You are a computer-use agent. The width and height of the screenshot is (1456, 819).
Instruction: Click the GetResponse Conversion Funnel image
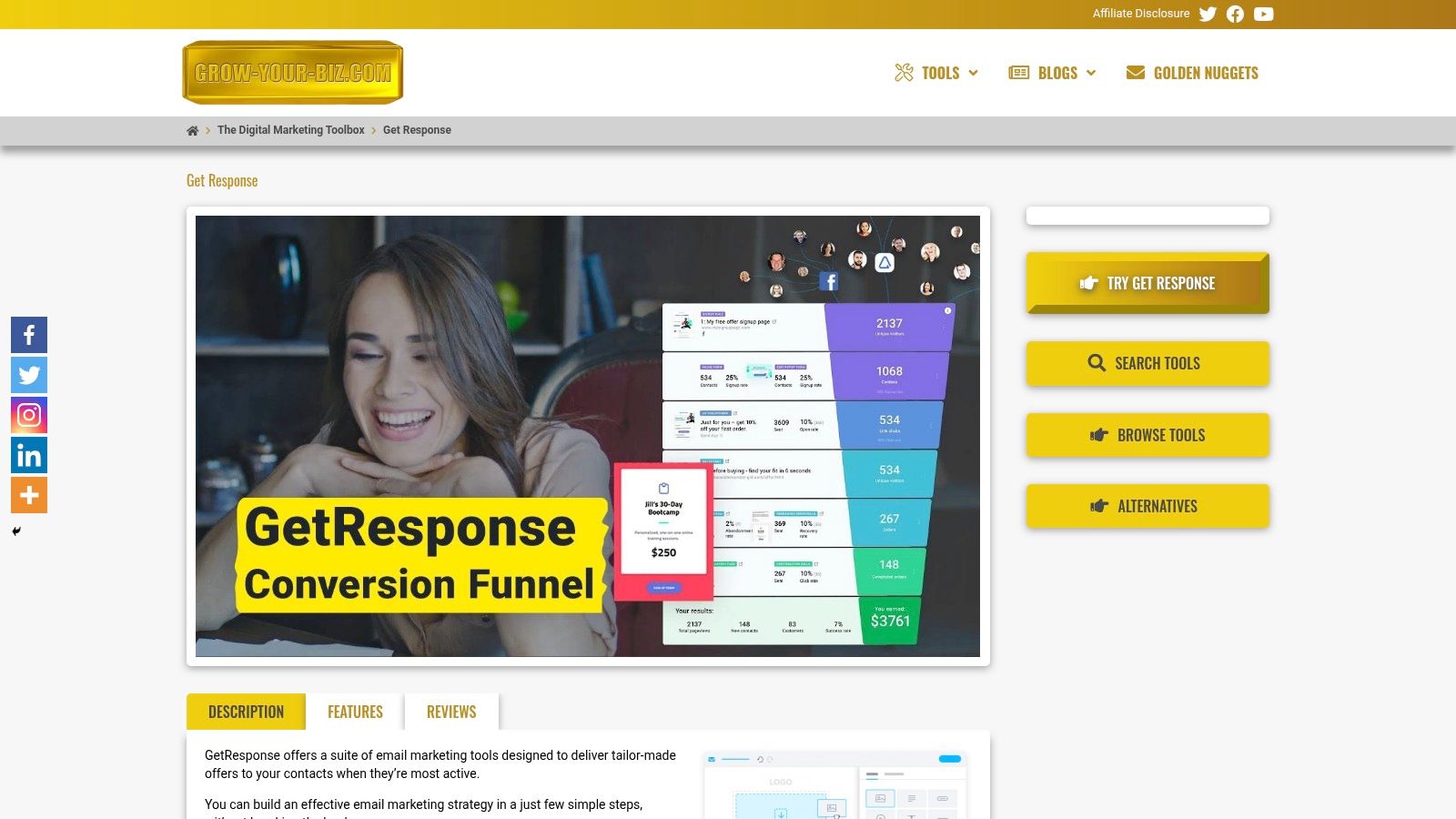(588, 436)
